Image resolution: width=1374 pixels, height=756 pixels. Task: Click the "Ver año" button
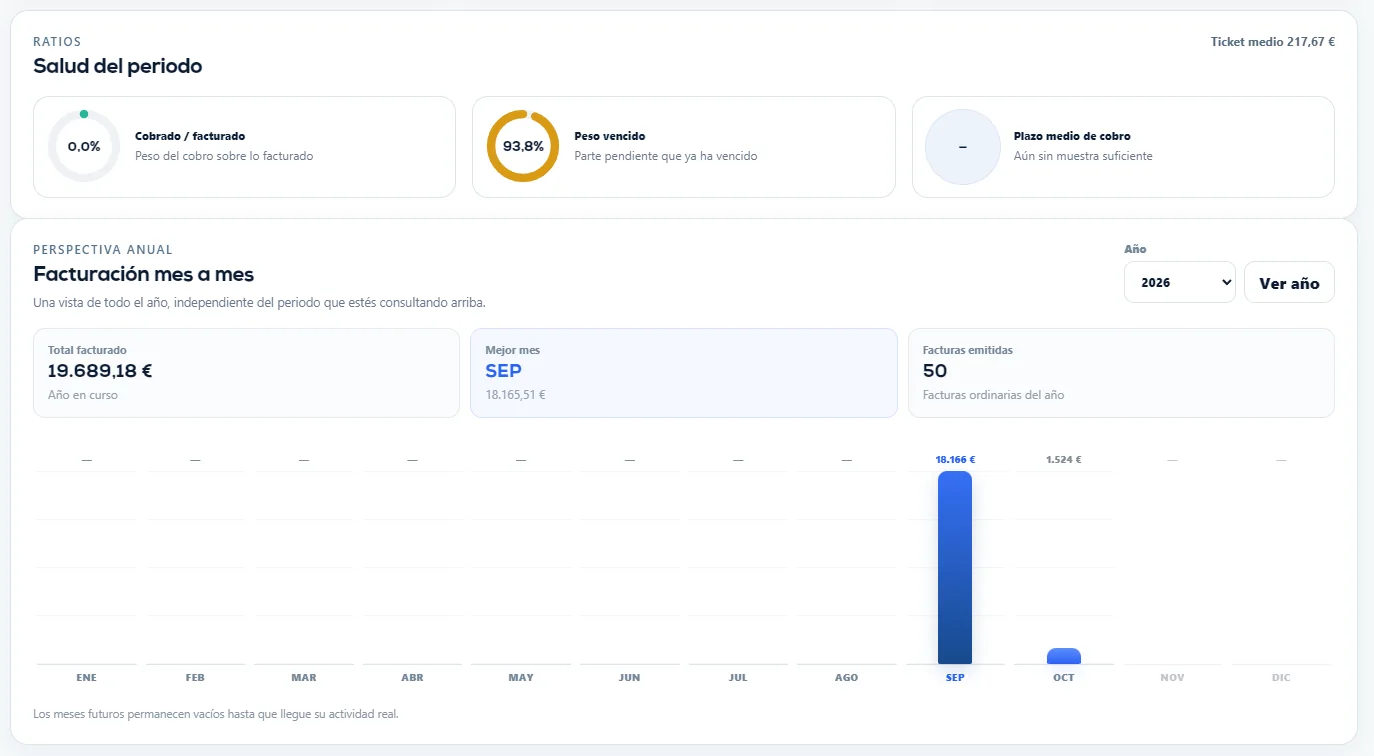(x=1289, y=282)
